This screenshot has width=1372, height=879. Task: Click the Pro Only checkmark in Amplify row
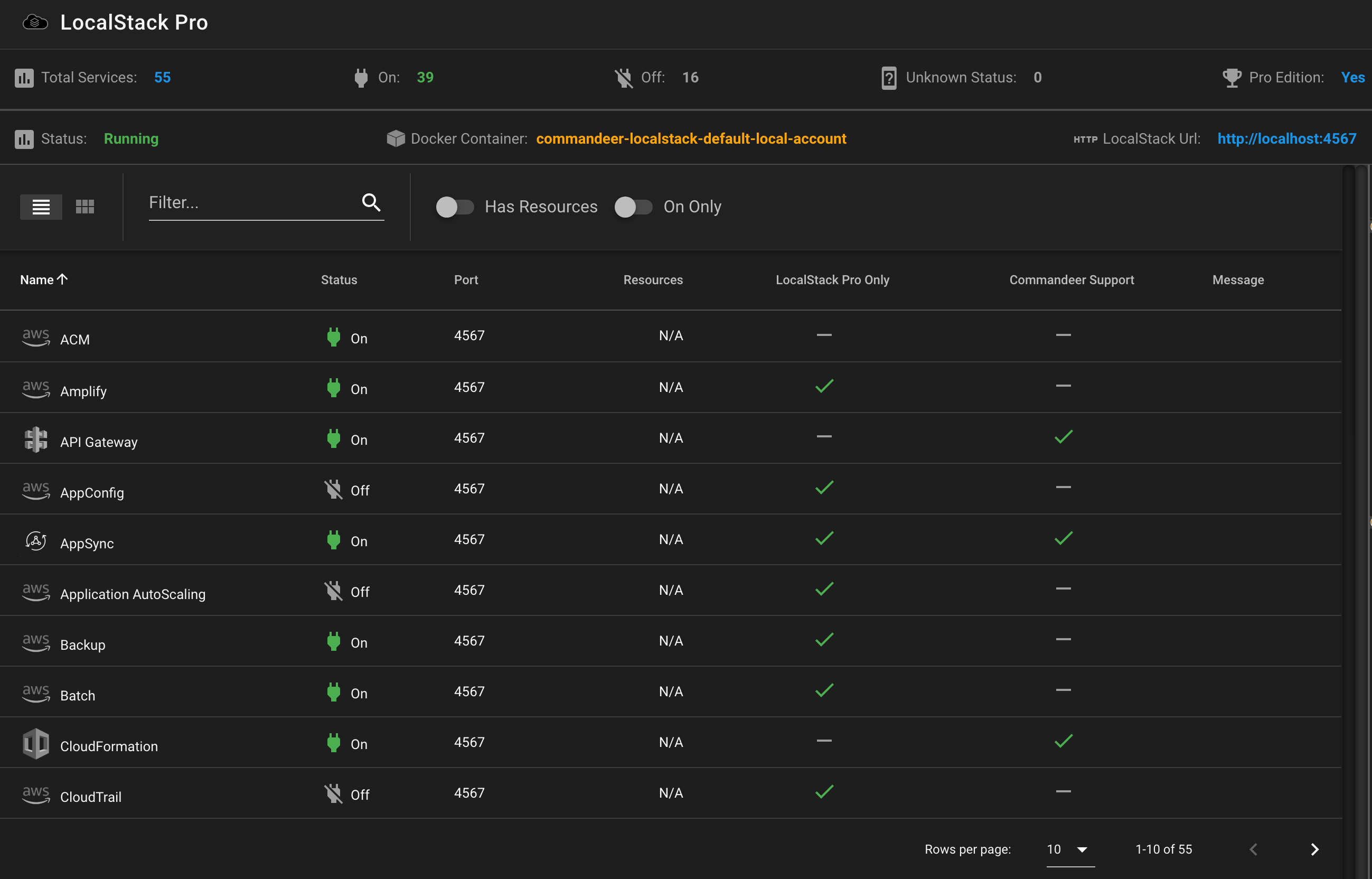point(824,386)
